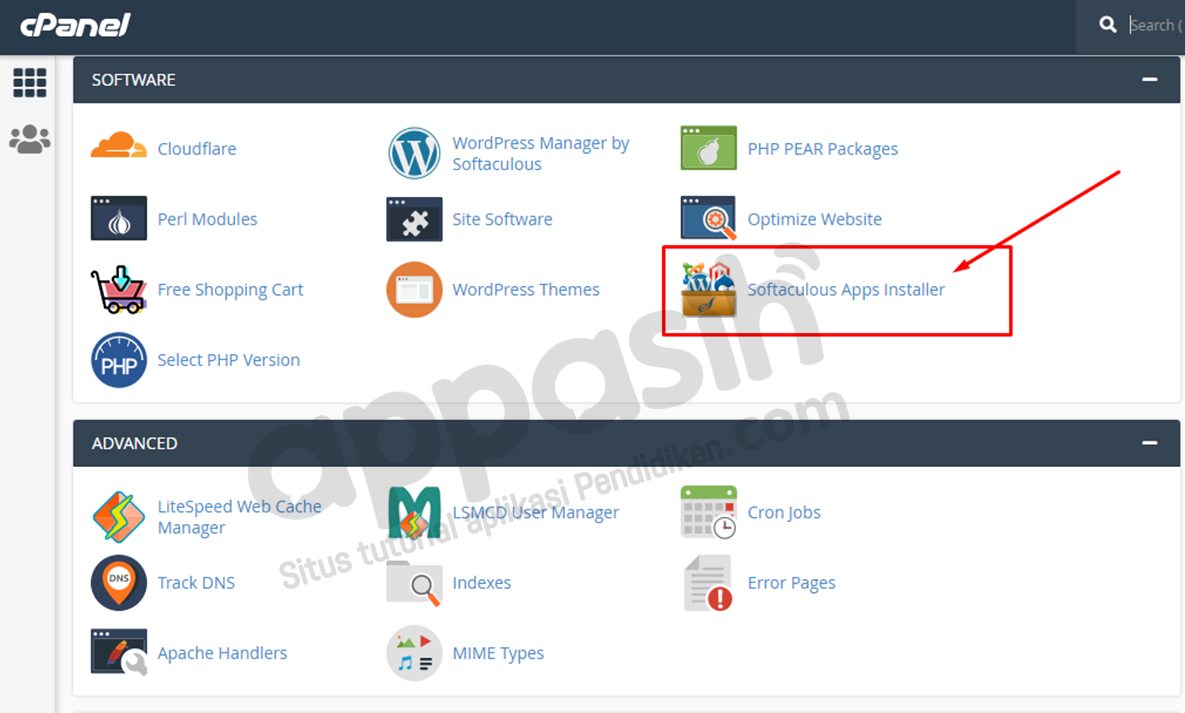The image size is (1185, 713).
Task: Open User Manager people icon in sidebar
Action: 29,139
